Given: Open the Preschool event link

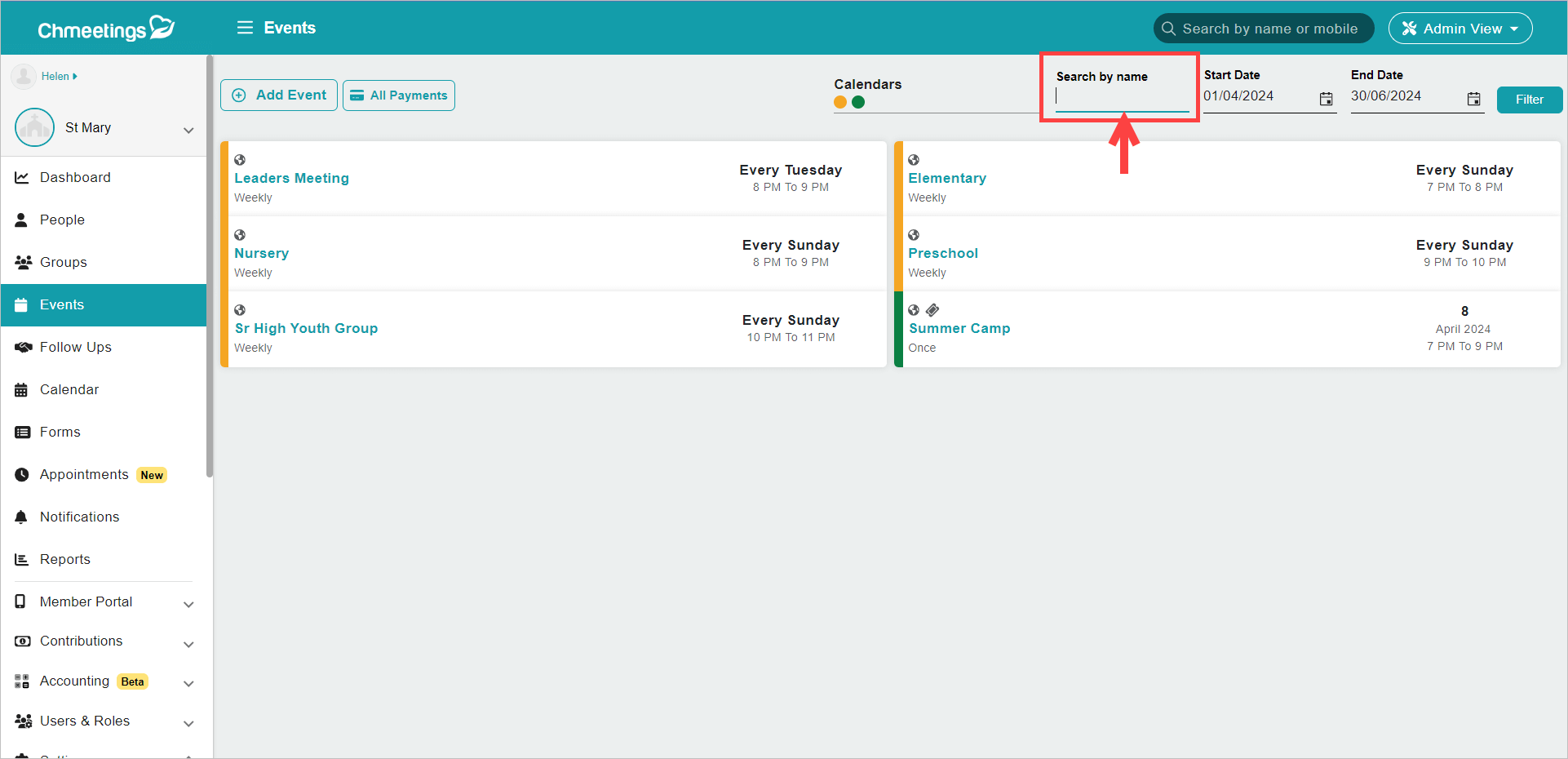Looking at the screenshot, I should click(943, 253).
